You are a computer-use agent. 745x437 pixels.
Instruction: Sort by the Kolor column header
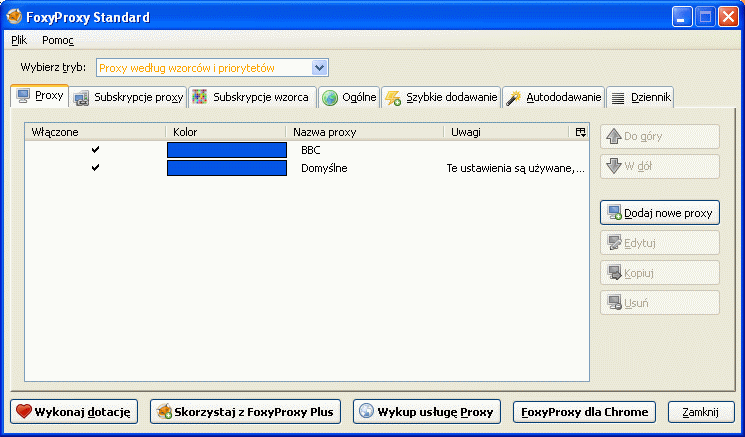pyautogui.click(x=226, y=132)
